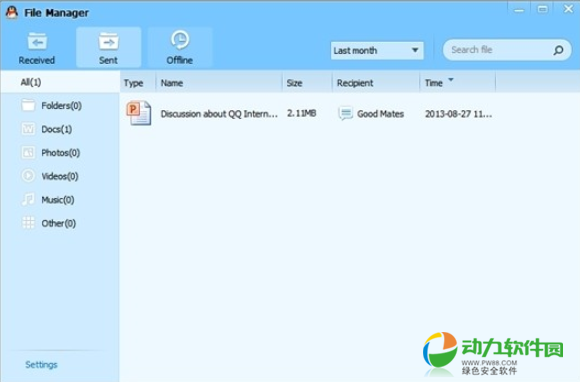
Task: Switch to the Sent files tab
Action: point(108,48)
